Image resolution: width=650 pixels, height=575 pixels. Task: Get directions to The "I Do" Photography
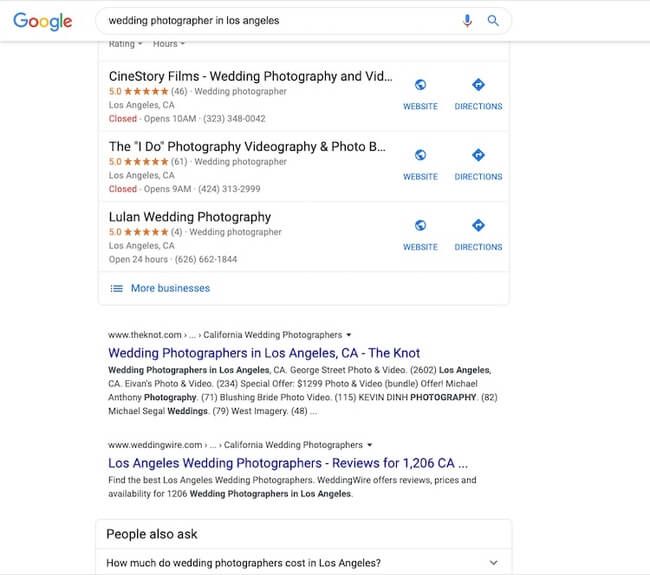pos(478,156)
